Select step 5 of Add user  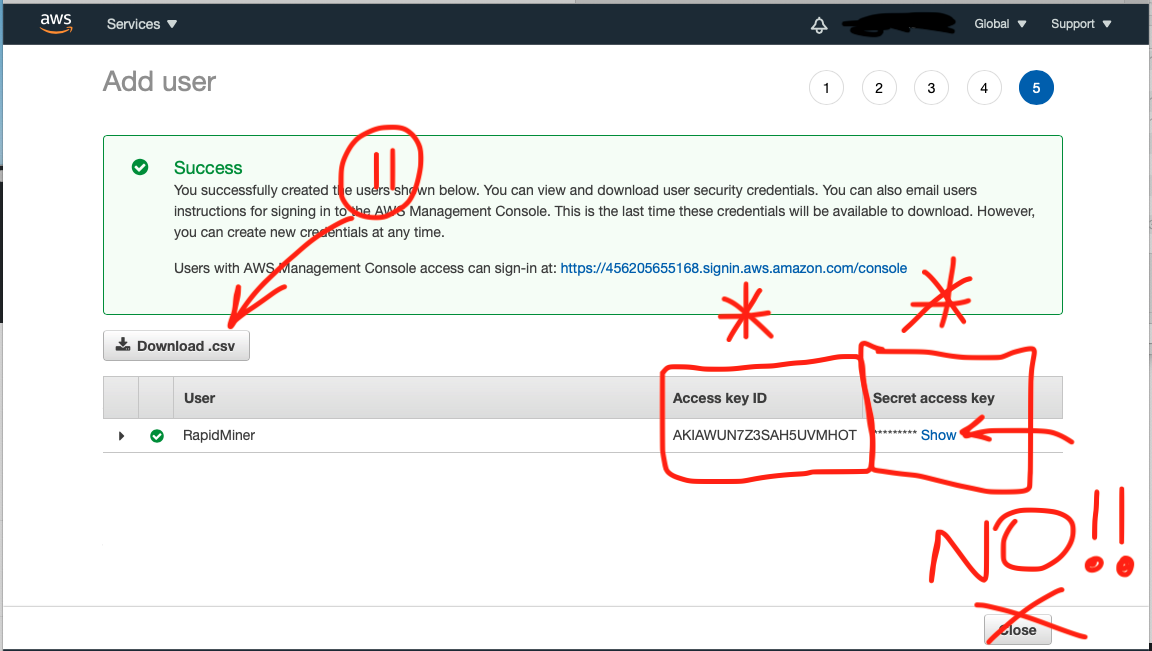click(1036, 88)
